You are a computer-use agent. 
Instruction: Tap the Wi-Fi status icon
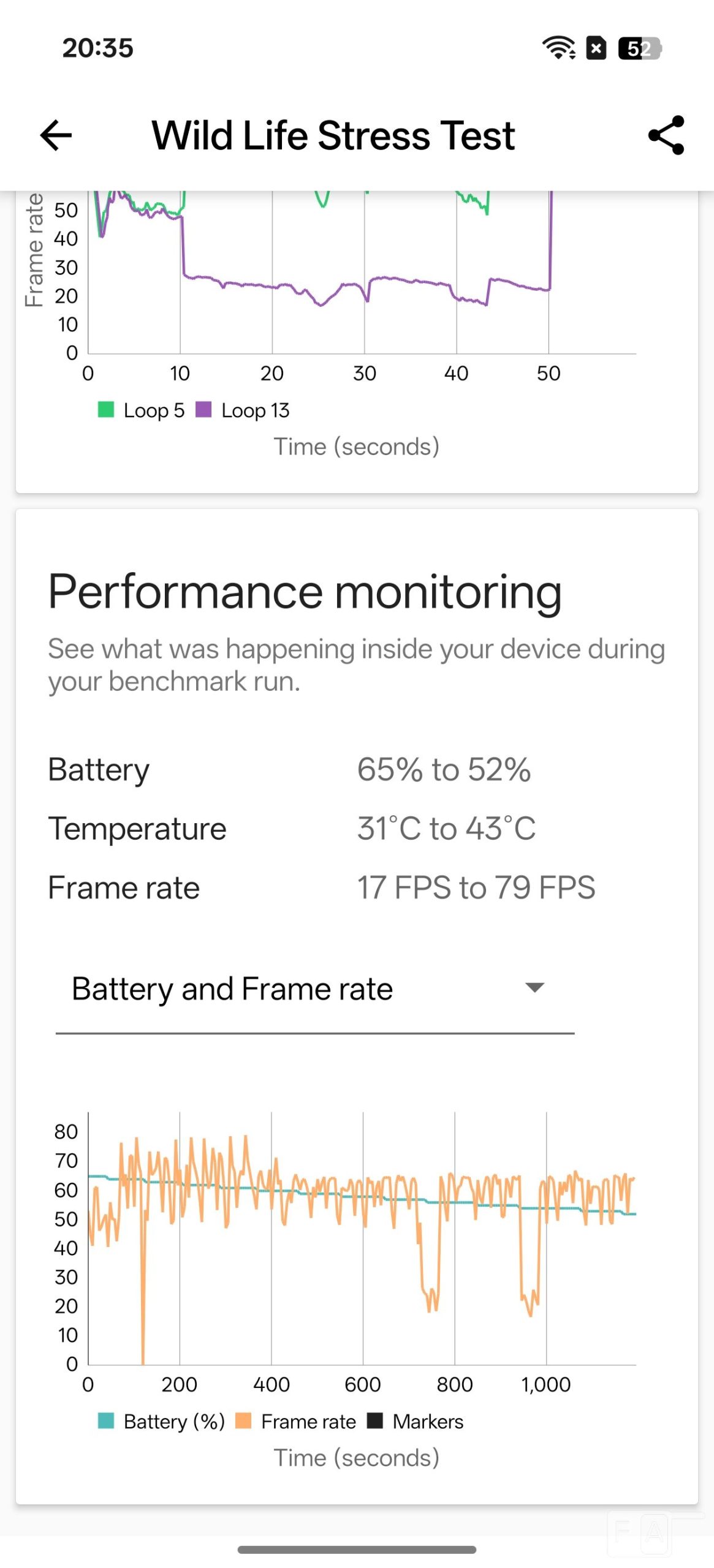(x=558, y=48)
